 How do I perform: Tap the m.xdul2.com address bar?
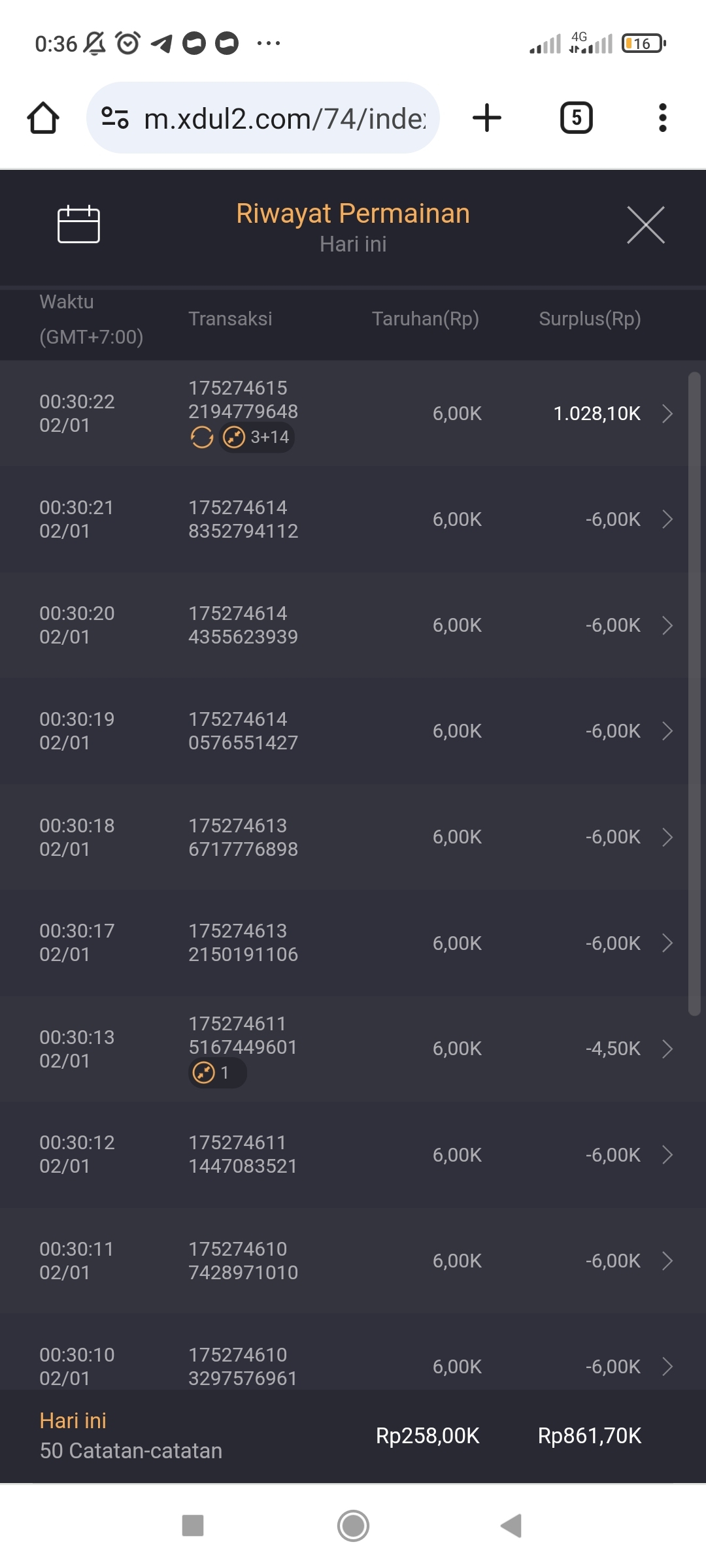[x=284, y=118]
